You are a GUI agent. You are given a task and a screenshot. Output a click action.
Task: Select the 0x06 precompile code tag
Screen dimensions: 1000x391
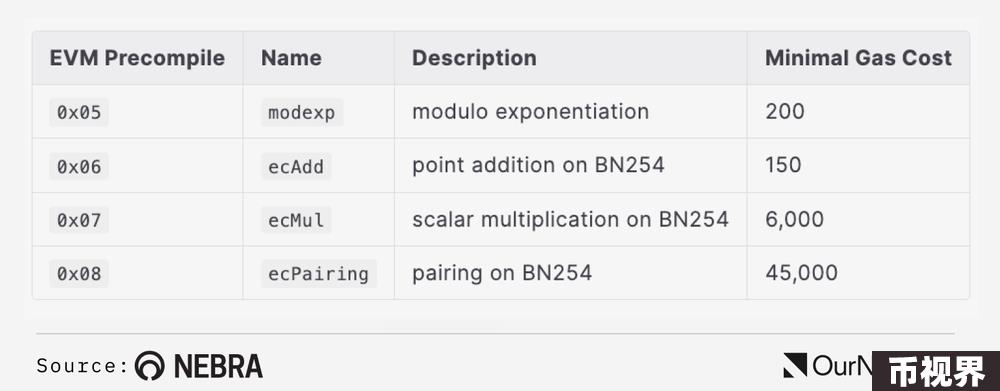click(79, 166)
